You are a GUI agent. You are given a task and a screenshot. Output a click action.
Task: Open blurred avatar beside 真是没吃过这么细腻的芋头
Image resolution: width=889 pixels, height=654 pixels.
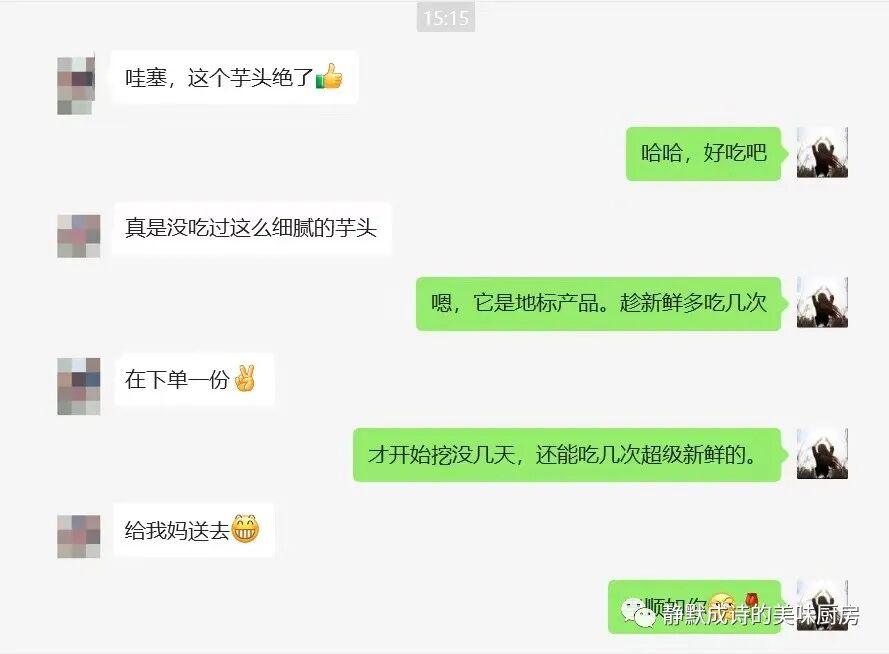coord(79,236)
